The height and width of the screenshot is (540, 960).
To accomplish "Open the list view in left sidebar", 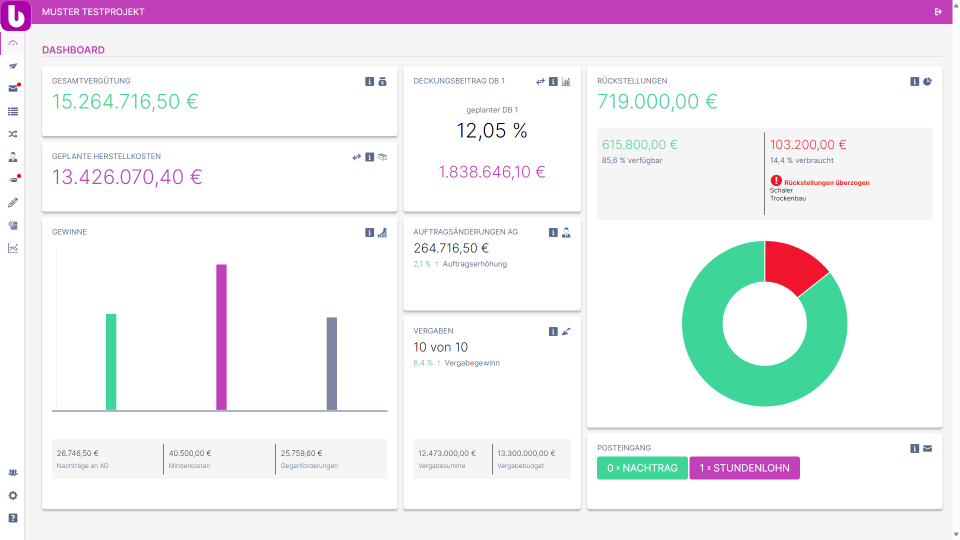I will coord(13,111).
